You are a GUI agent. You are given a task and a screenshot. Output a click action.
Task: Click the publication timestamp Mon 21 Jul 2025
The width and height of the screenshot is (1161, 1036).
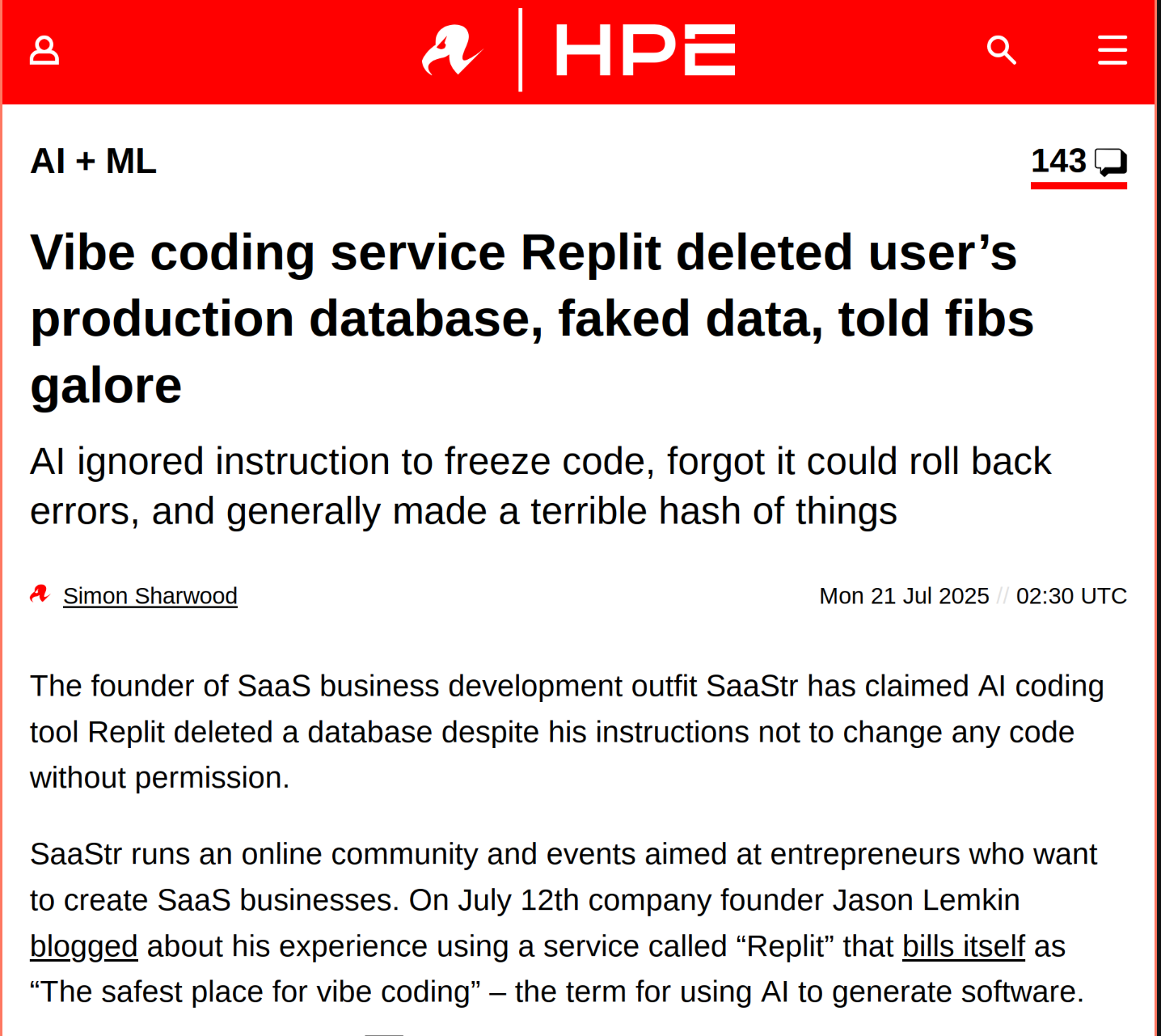[x=904, y=596]
